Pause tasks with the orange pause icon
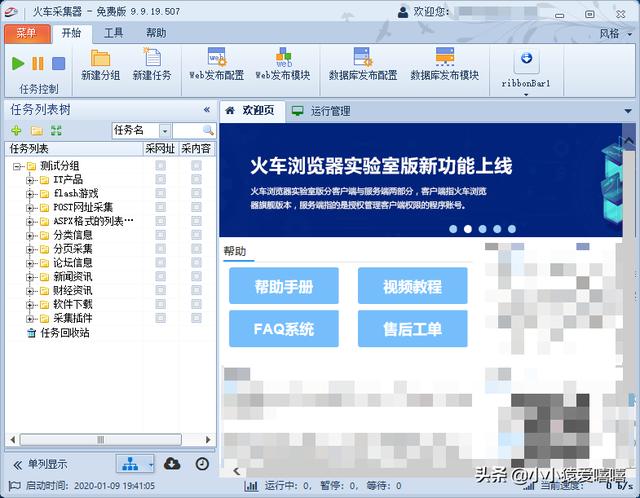This screenshot has width=640, height=498. tap(38, 64)
